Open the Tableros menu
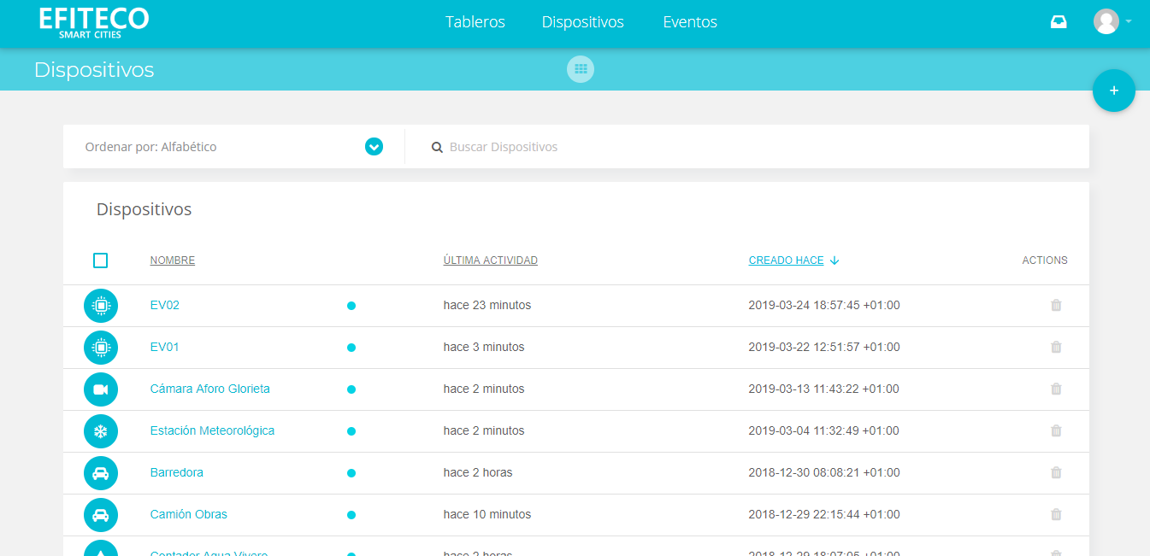Image resolution: width=1150 pixels, height=556 pixels. pos(475,22)
